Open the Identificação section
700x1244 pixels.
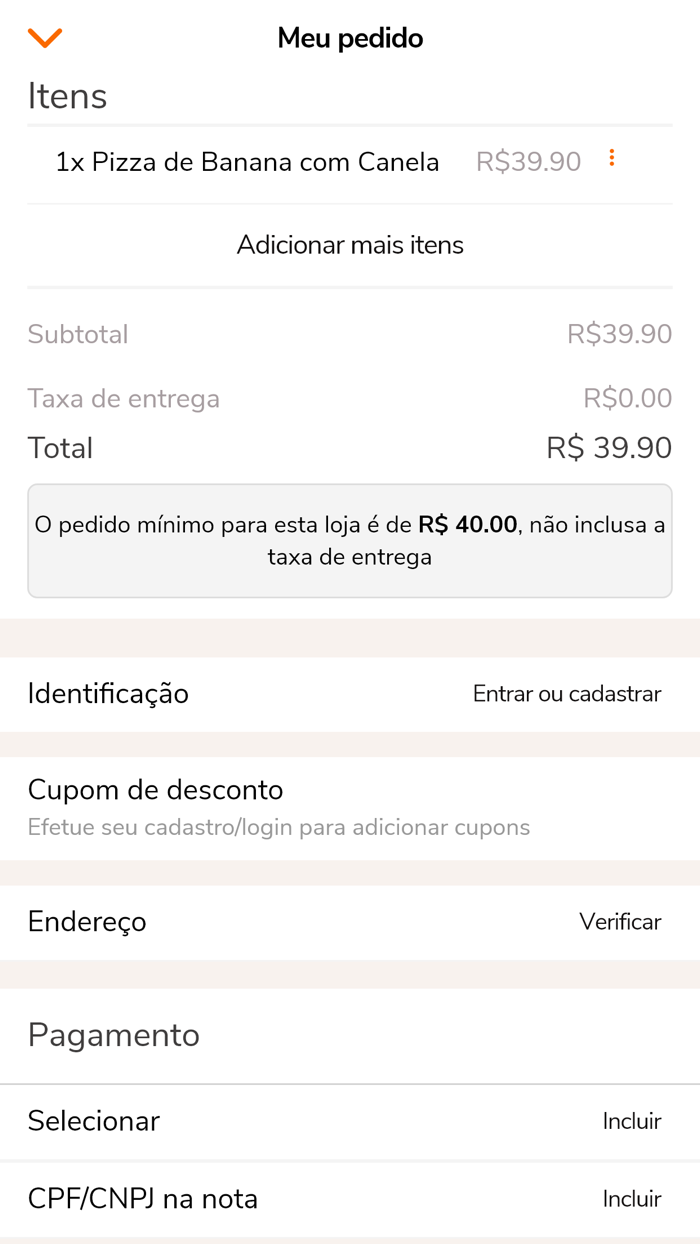108,693
